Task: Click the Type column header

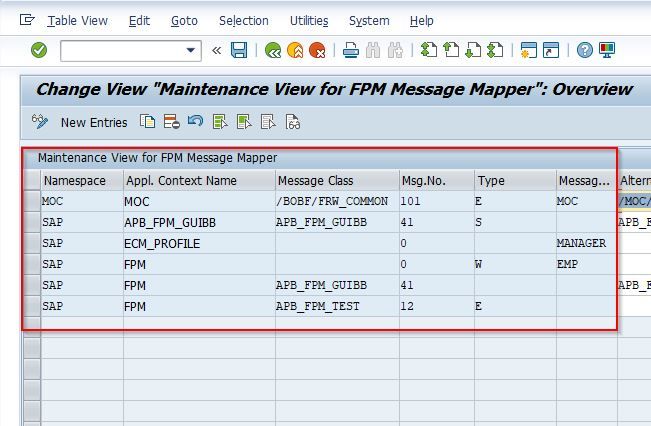Action: click(x=515, y=181)
